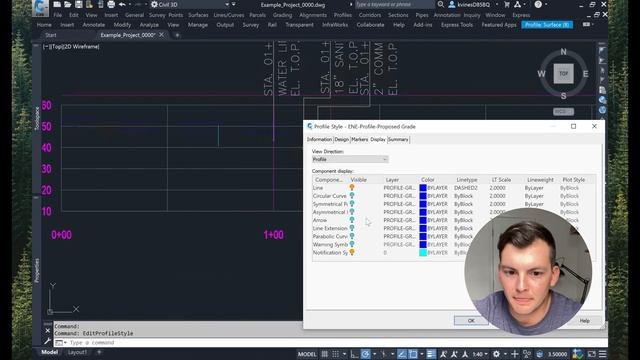Click the Open file folder icon
The height and width of the screenshot is (360, 640).
click(x=68, y=4)
